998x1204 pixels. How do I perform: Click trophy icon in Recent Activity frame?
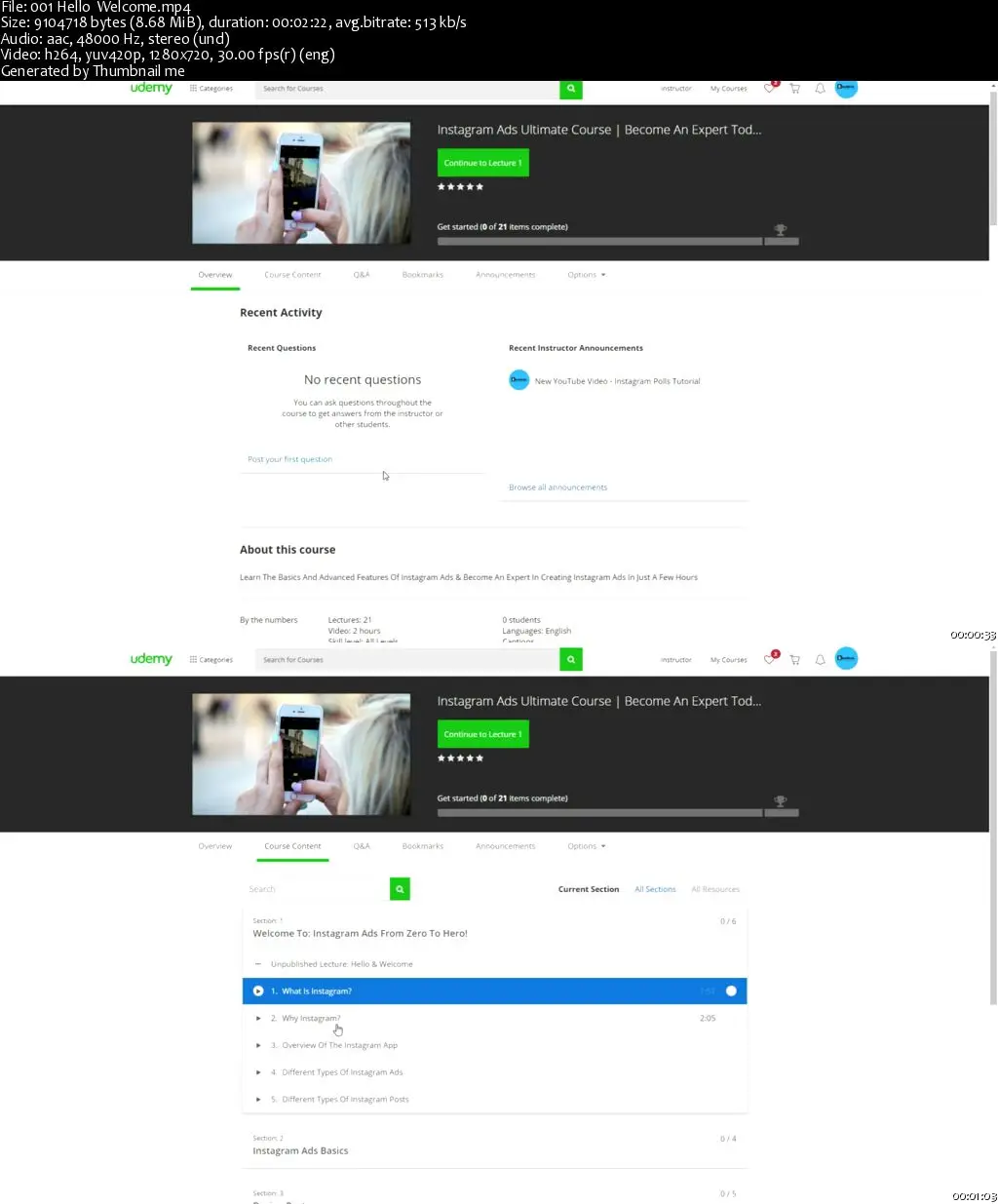(x=781, y=230)
